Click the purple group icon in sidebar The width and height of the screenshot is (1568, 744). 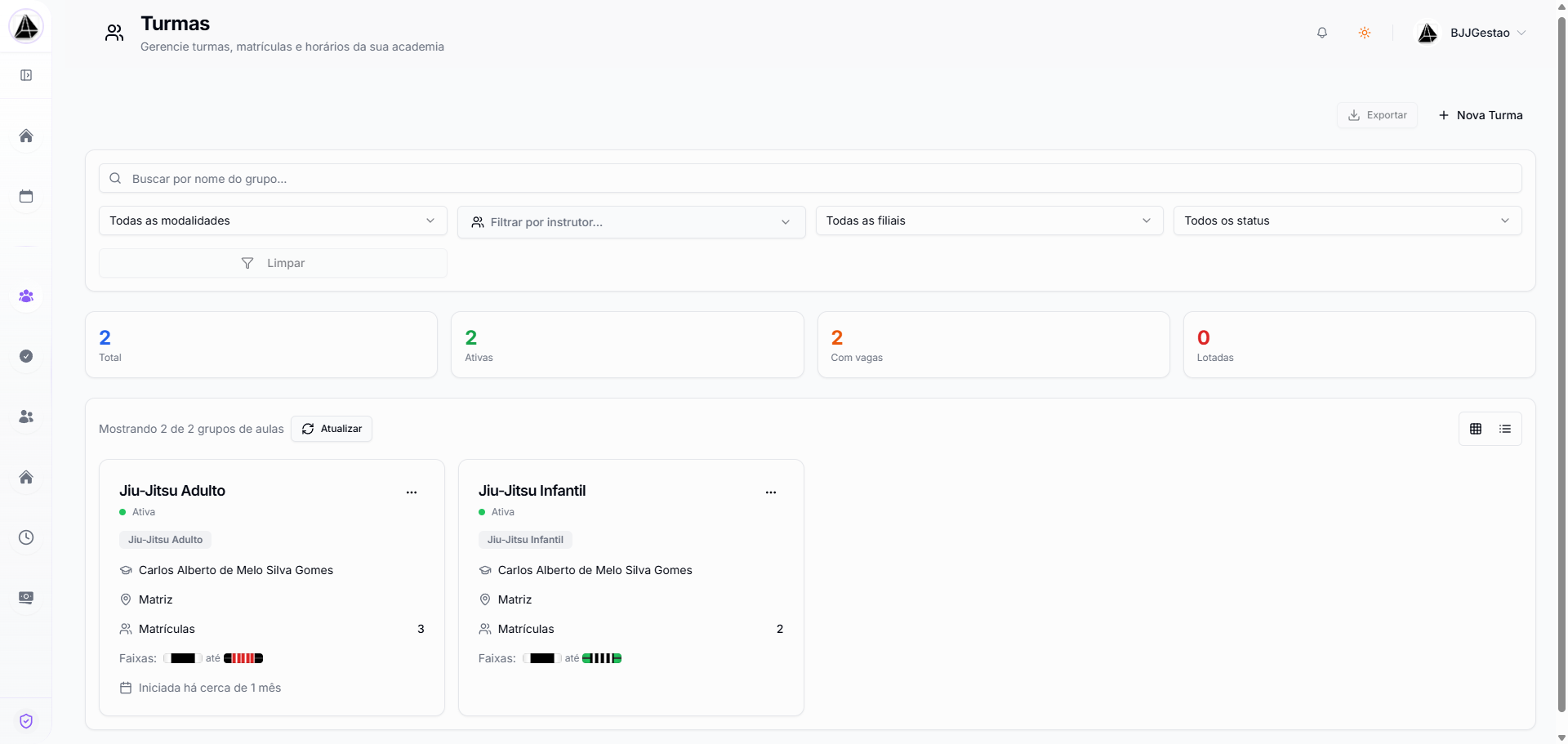click(26, 296)
